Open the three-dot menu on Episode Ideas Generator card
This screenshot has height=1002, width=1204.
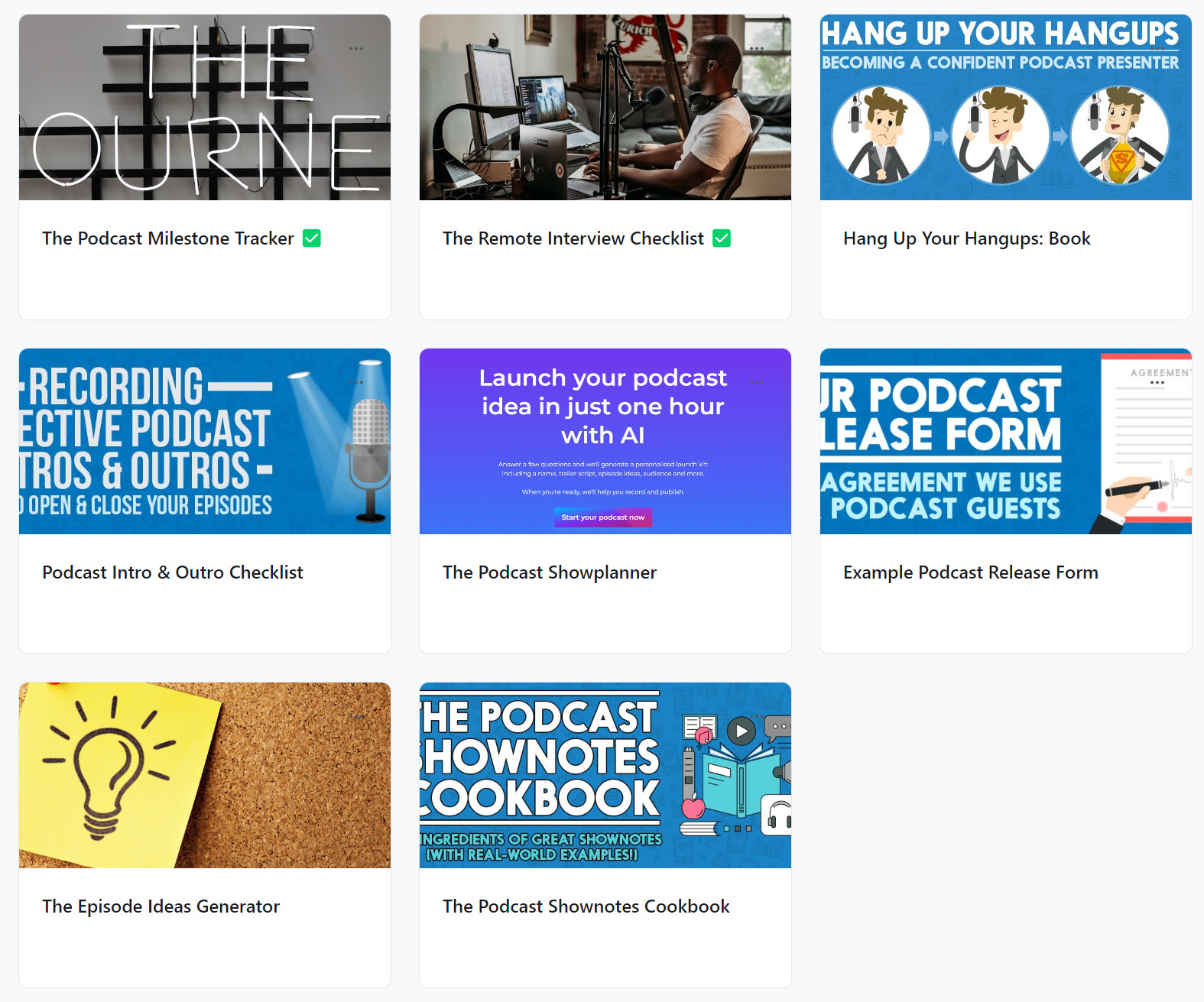356,716
